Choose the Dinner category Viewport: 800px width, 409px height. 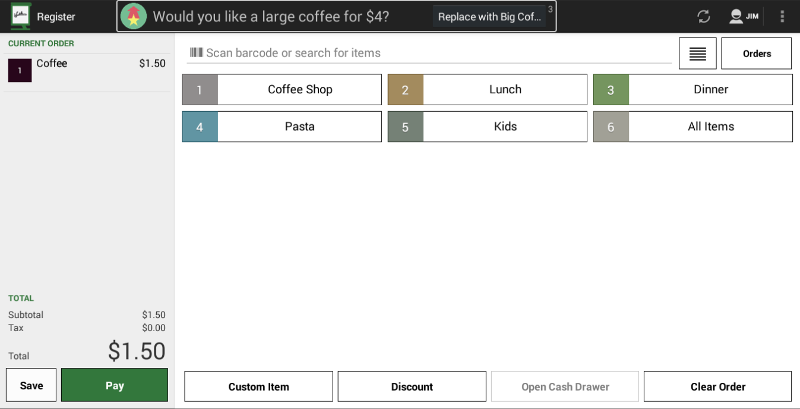[692, 89]
